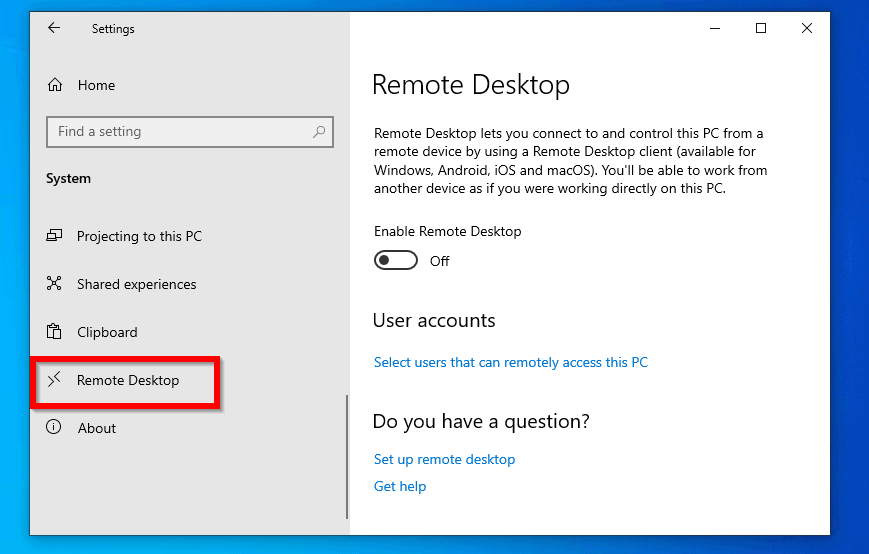The image size is (869, 554).
Task: Go to About page label
Action: point(97,428)
